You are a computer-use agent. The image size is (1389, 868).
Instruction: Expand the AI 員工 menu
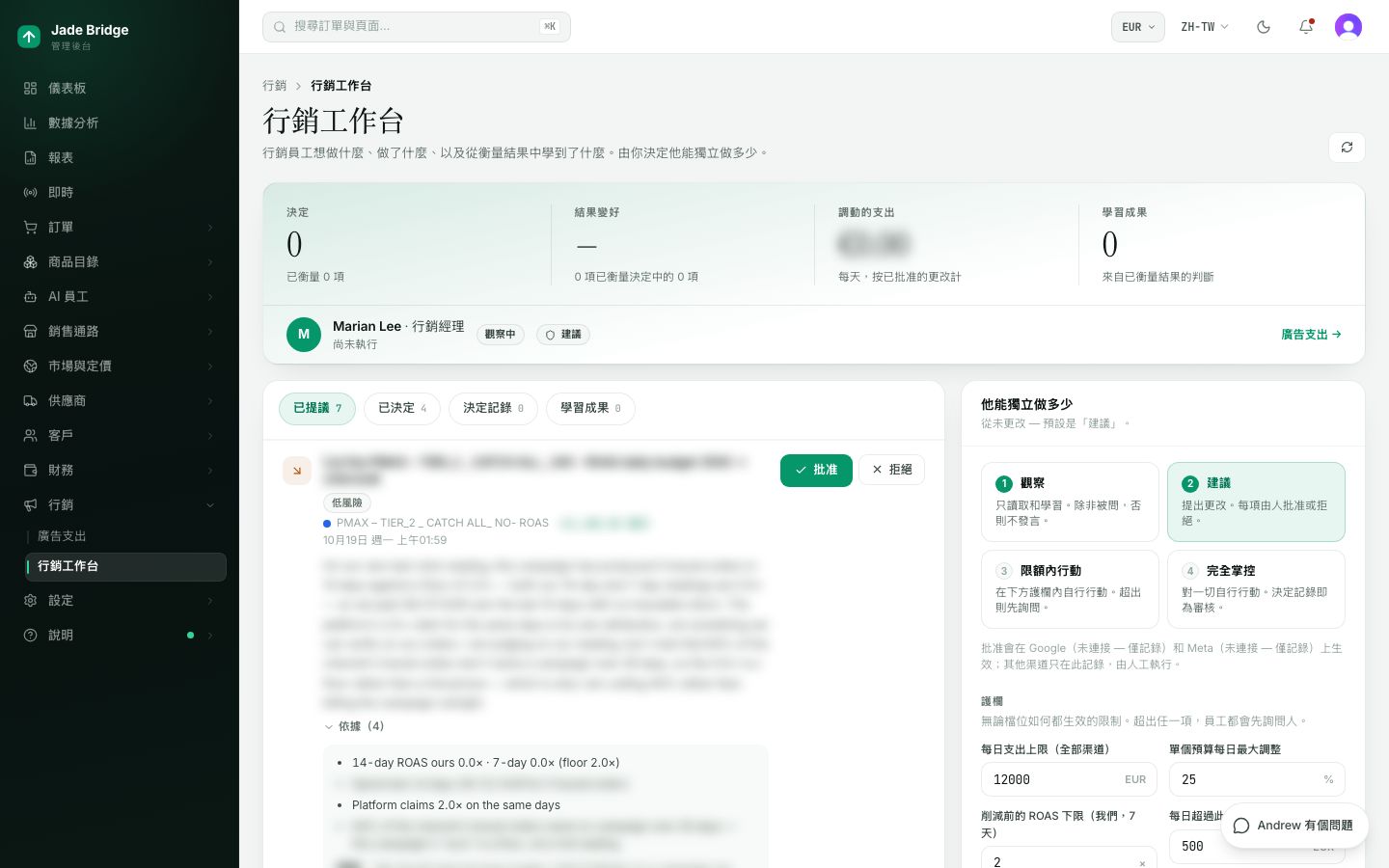click(120, 296)
